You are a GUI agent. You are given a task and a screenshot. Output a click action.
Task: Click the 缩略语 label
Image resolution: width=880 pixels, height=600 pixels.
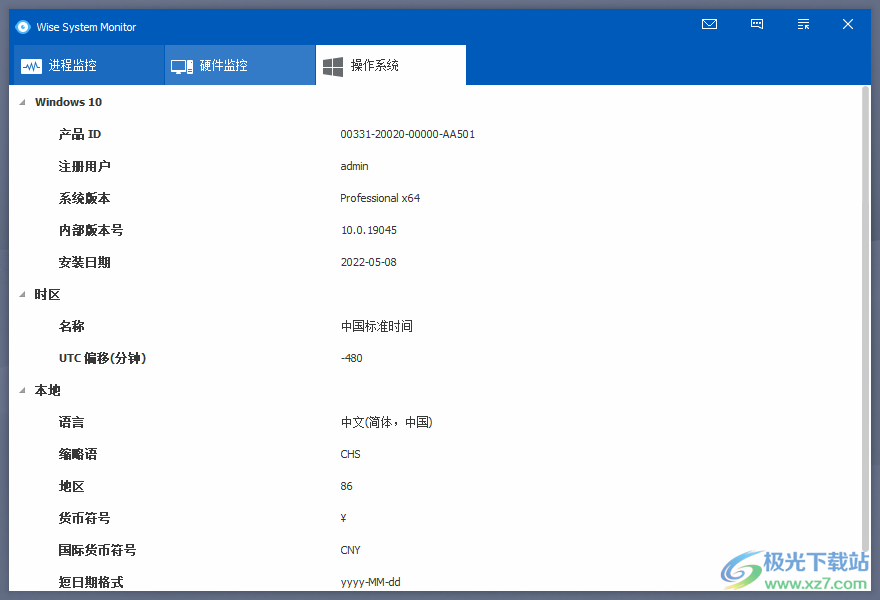[78, 454]
